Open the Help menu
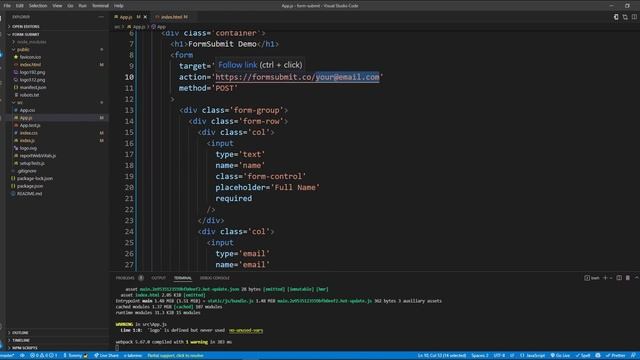 [x=118, y=6]
